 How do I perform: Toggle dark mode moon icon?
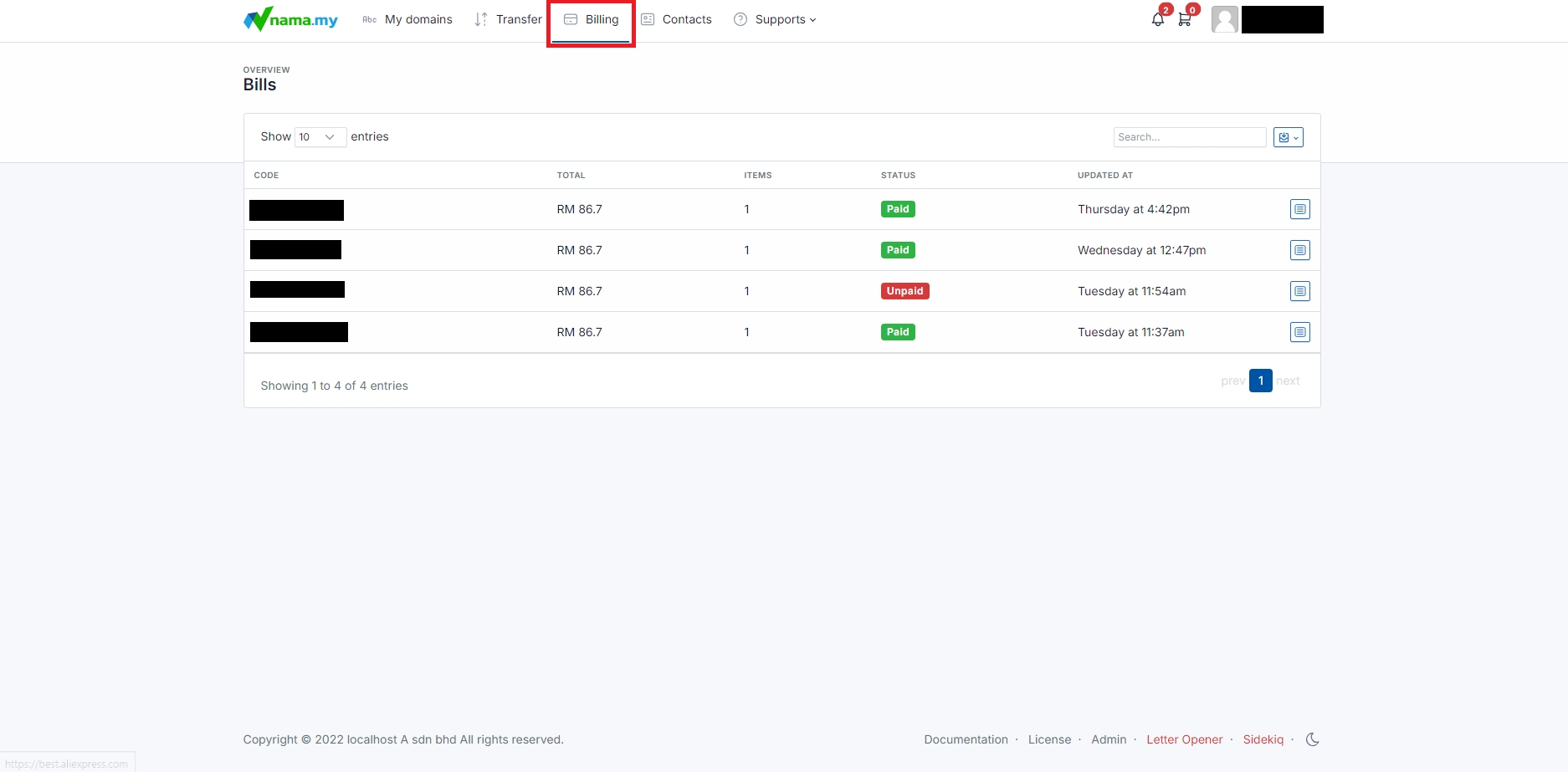(x=1312, y=739)
